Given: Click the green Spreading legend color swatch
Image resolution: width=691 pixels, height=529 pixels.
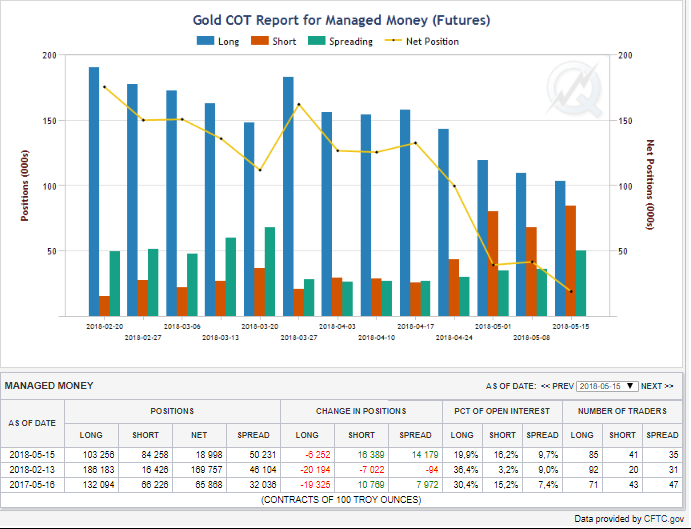Looking at the screenshot, I should coord(316,41).
